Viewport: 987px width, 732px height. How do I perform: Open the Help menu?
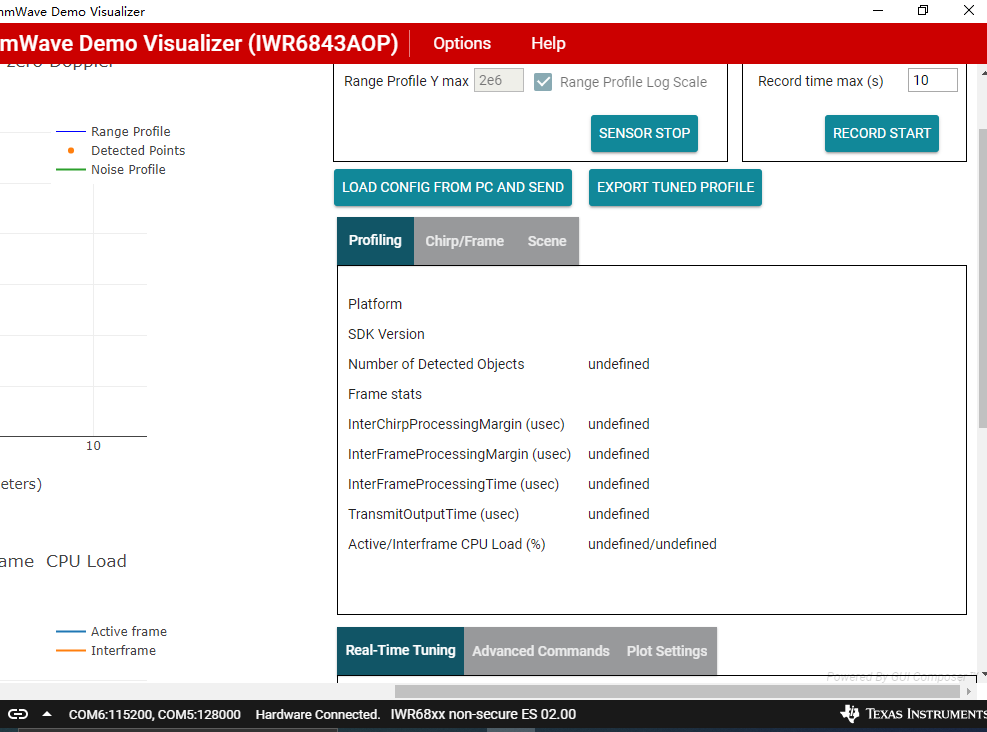tap(548, 43)
